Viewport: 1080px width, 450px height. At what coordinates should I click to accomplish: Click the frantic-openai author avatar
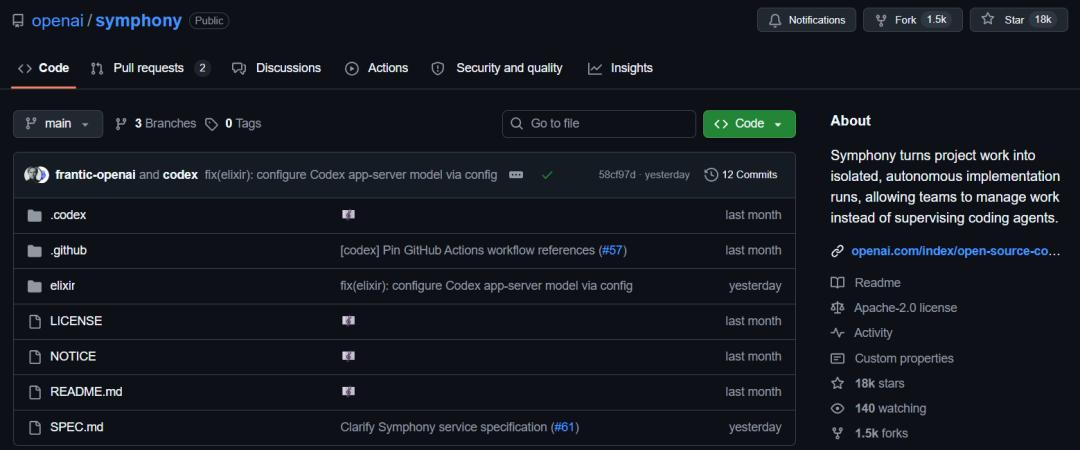click(x=32, y=175)
